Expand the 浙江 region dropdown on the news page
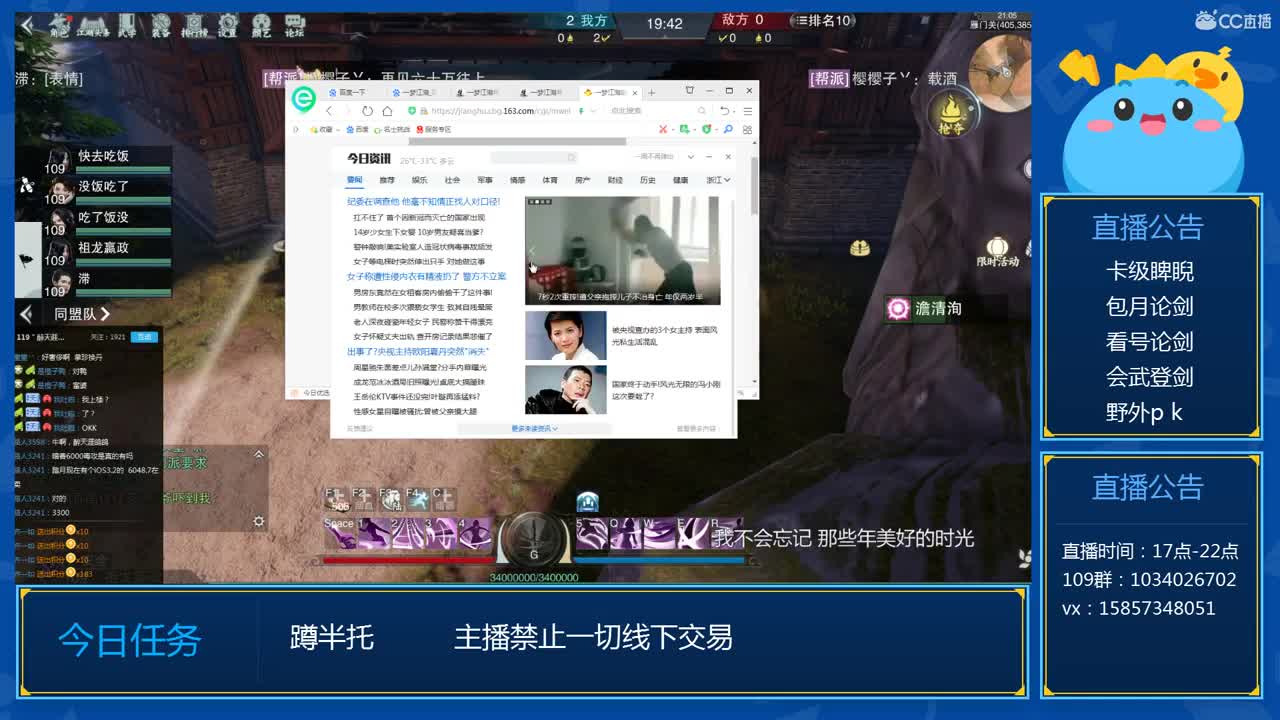Image resolution: width=1280 pixels, height=720 pixels. click(x=717, y=180)
